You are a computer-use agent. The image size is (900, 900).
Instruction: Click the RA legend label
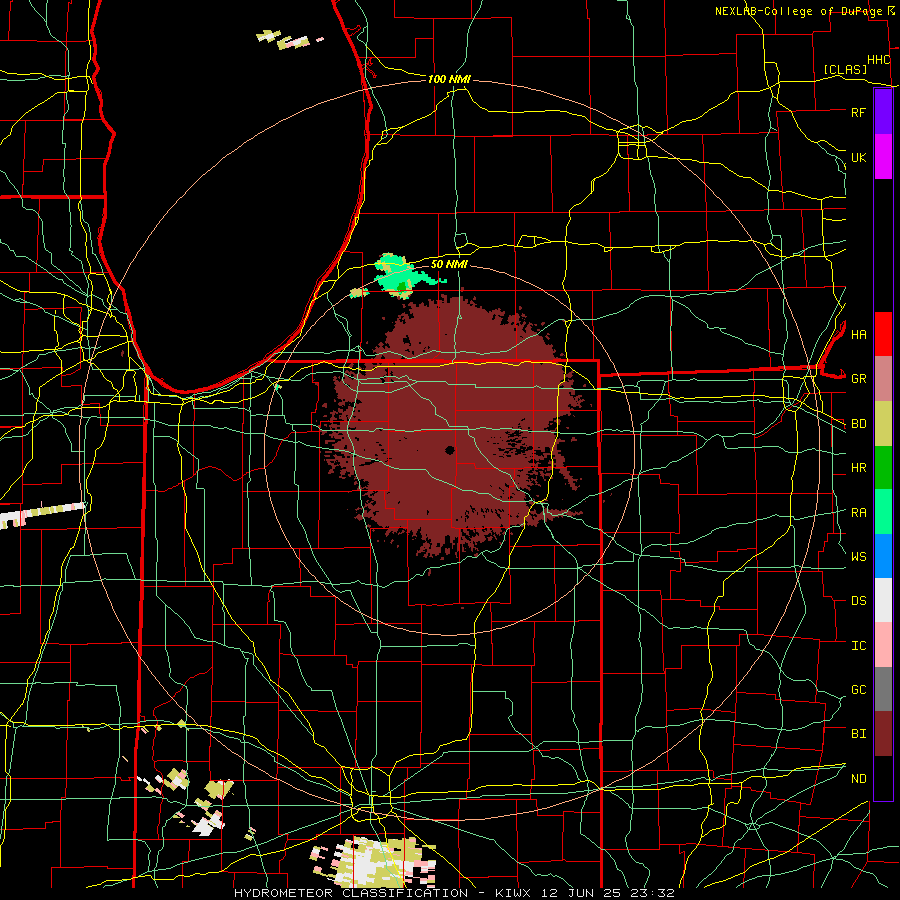click(858, 513)
